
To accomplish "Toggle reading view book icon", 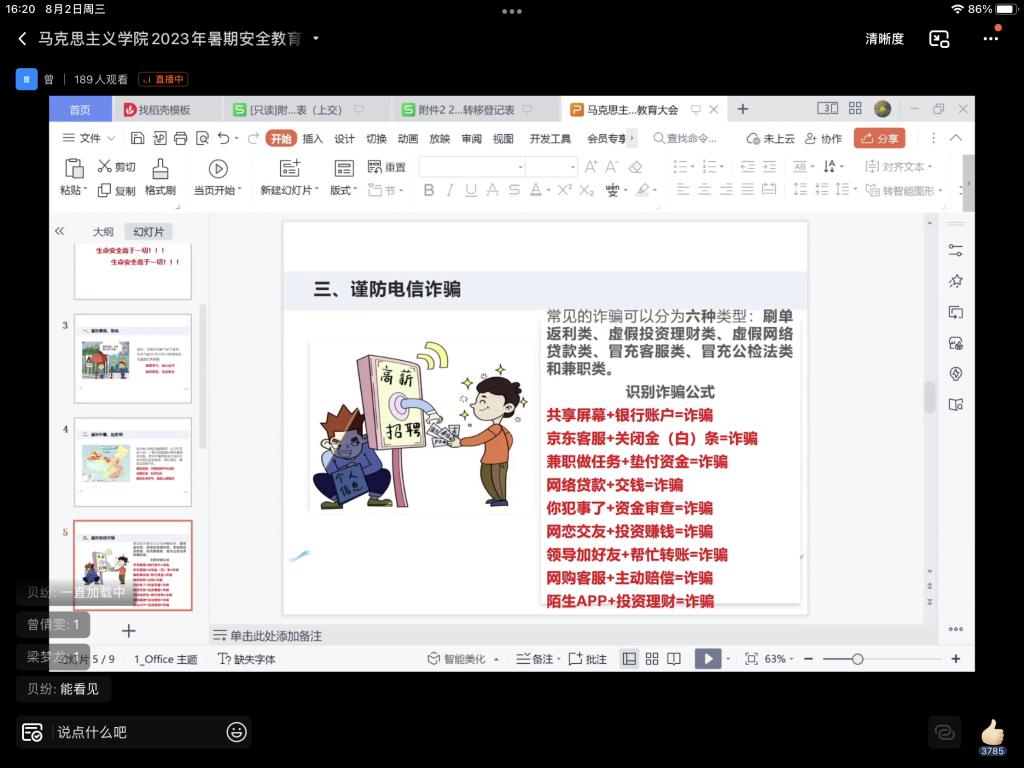I will pyautogui.click(x=675, y=659).
